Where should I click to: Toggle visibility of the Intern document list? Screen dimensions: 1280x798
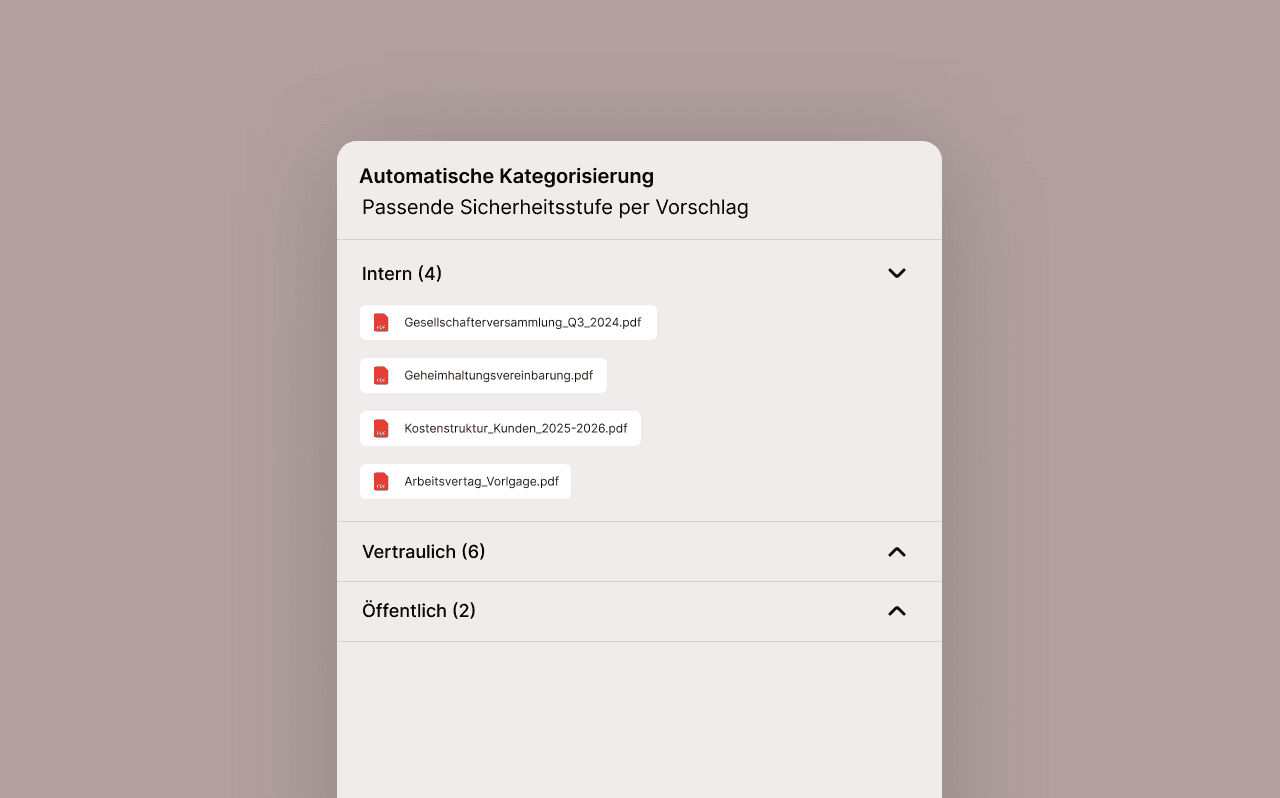[896, 273]
